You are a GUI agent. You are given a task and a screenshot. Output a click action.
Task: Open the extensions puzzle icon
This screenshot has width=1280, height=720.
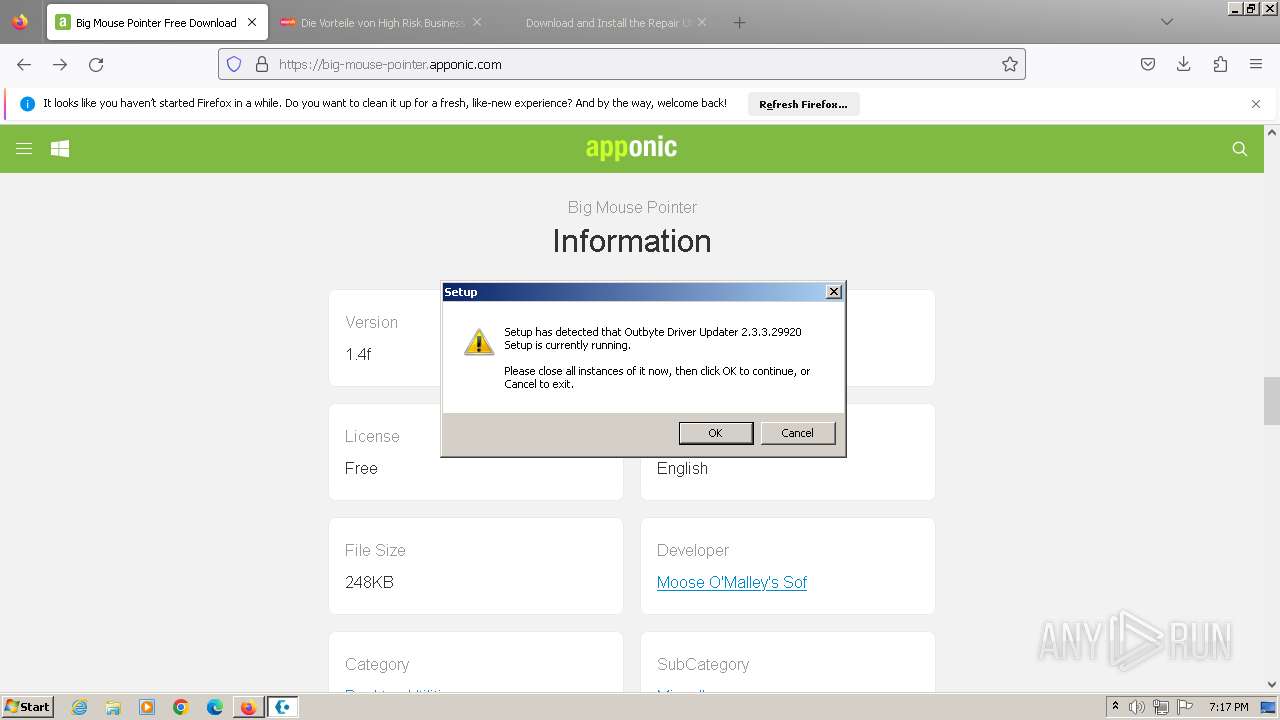tap(1220, 64)
